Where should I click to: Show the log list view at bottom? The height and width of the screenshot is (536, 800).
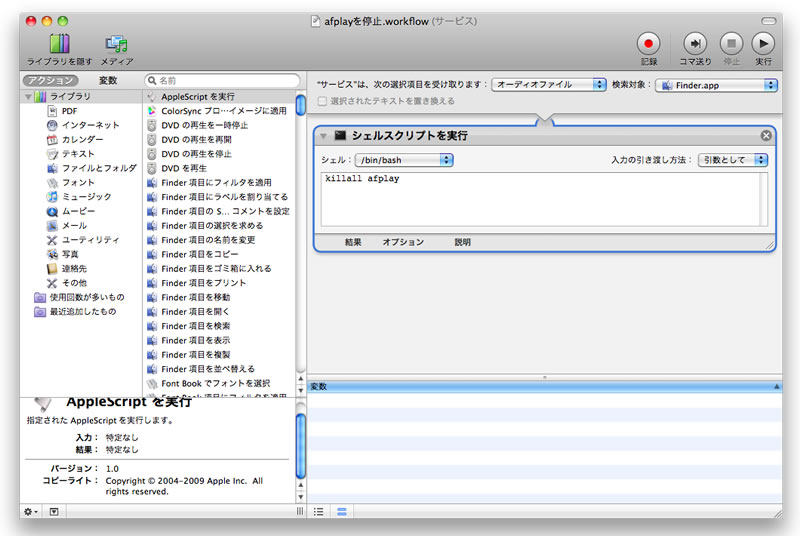(x=319, y=511)
